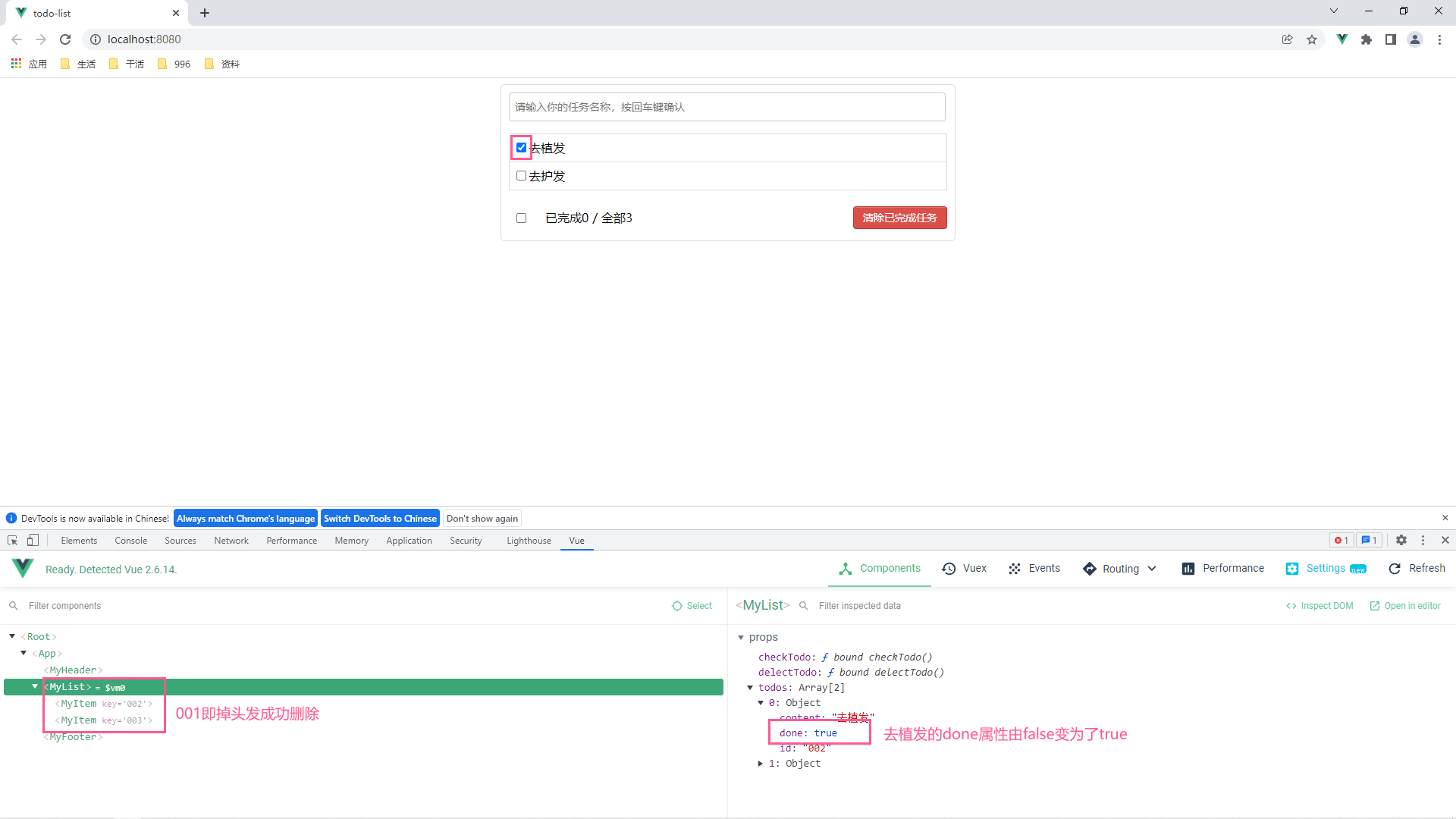Click the Vue devtools extension icon
The height and width of the screenshot is (819, 1456).
coord(1341,39)
